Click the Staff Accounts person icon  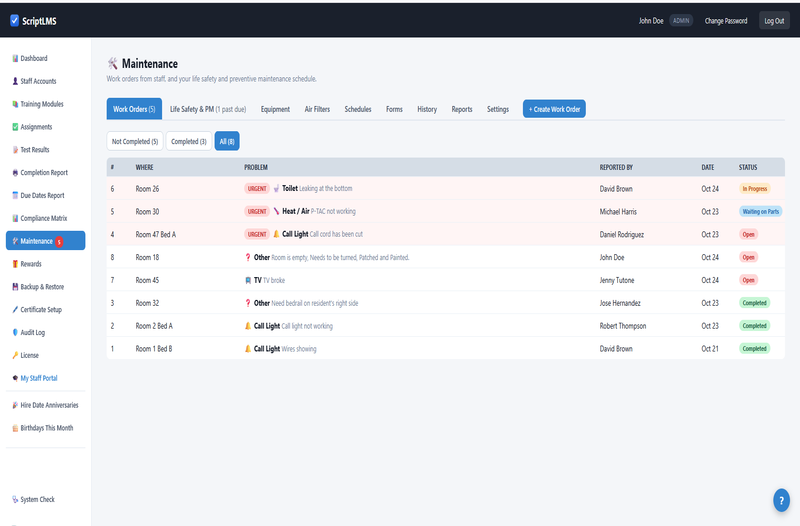15,81
